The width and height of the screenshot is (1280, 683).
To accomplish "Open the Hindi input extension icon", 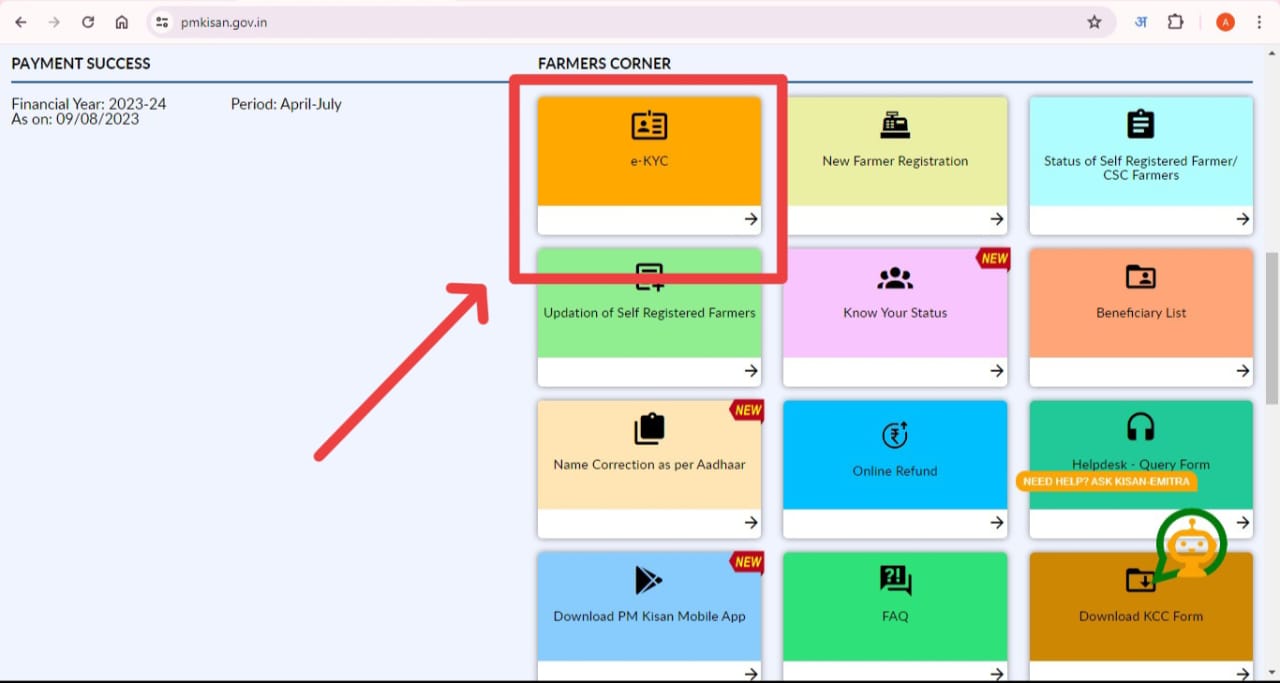I will tap(1140, 22).
